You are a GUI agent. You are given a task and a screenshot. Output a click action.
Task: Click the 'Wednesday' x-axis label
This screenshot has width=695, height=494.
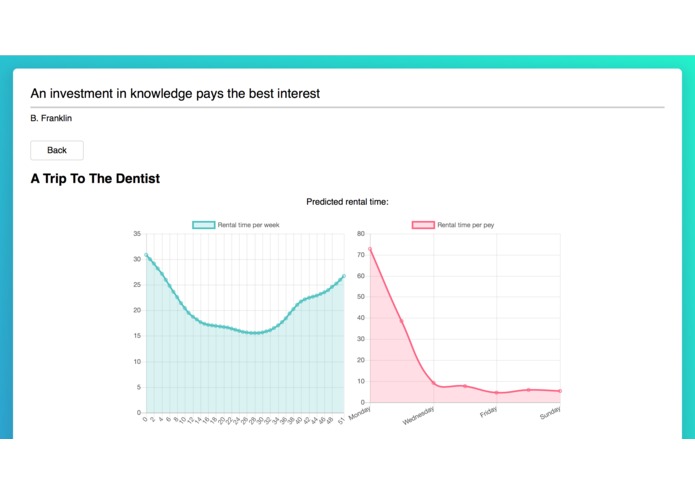(x=418, y=416)
